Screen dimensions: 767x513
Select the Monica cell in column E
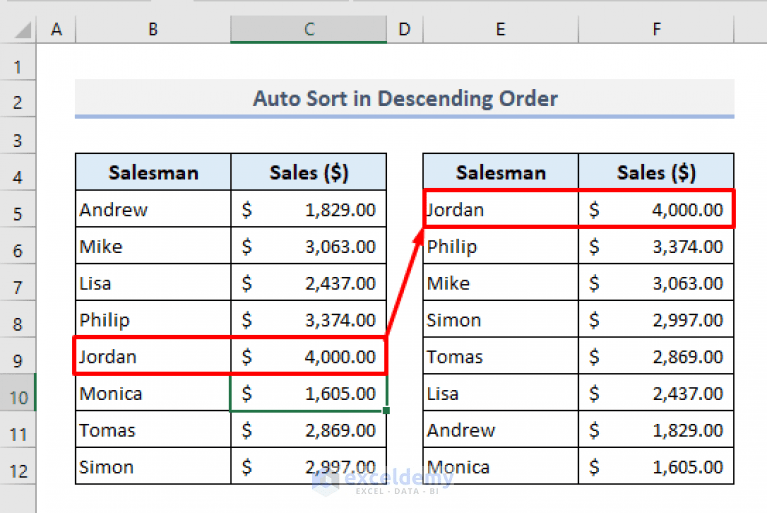pos(500,467)
